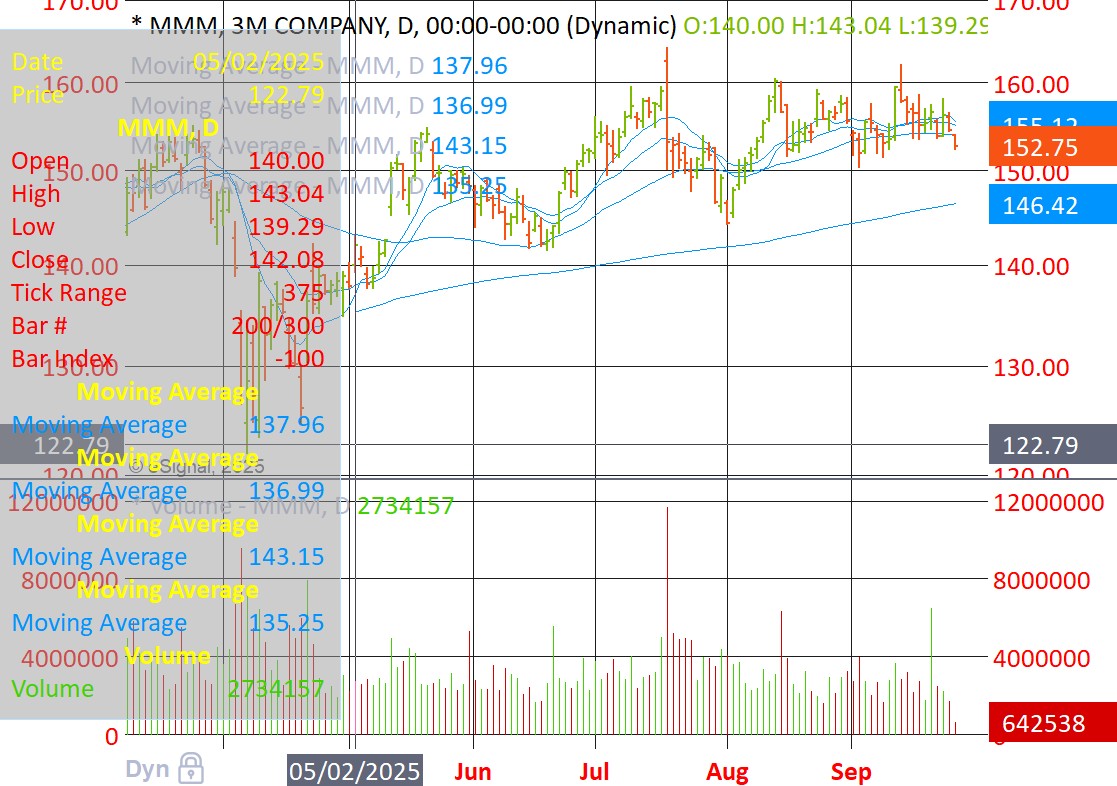Click the 05/02/2025 date marker on time axis
This screenshot has height=786, width=1117.
(354, 772)
